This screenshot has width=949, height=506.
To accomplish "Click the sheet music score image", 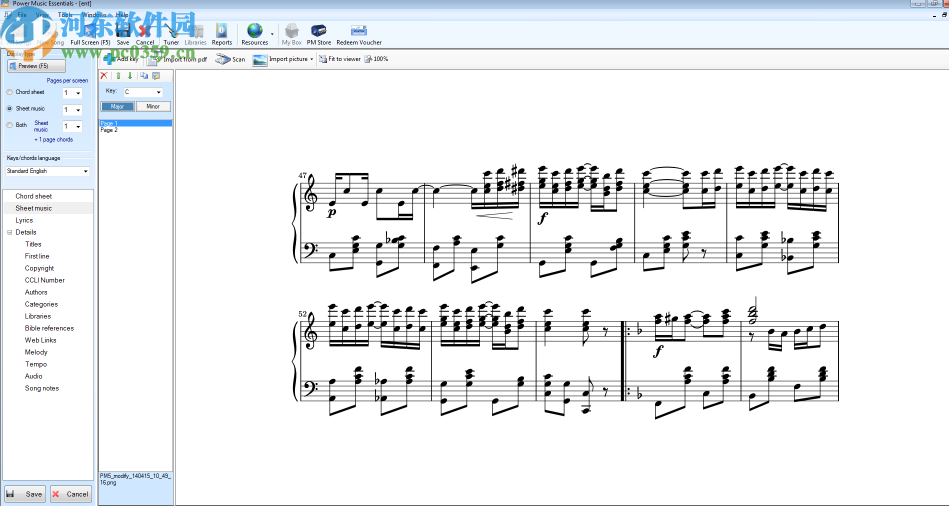I will [566, 291].
